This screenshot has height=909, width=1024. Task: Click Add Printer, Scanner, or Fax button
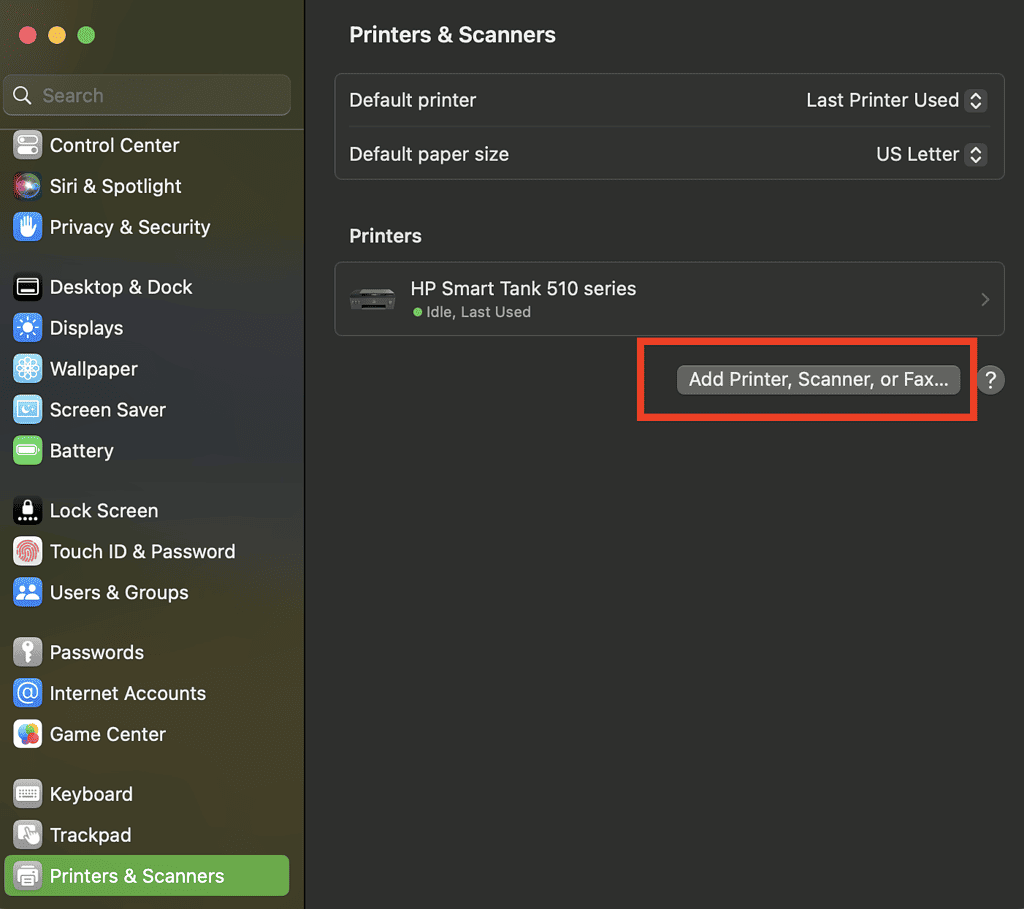click(x=818, y=380)
